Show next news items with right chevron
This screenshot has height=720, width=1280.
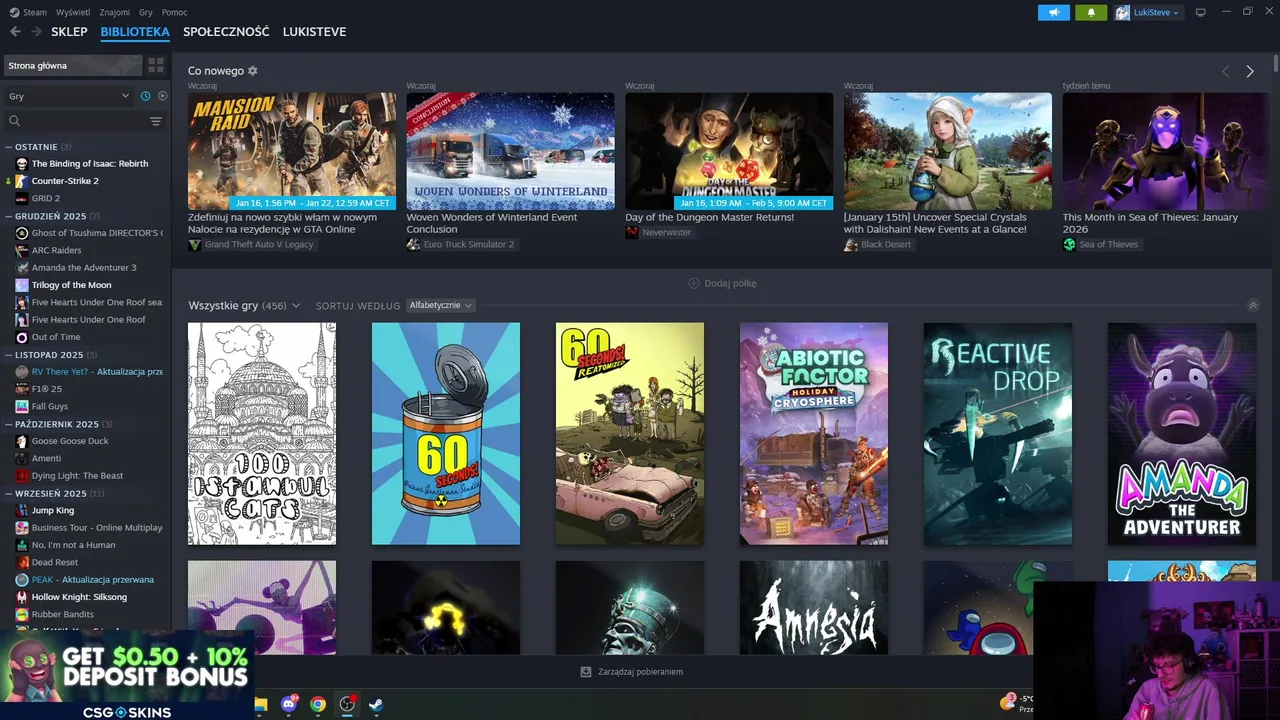(1250, 71)
